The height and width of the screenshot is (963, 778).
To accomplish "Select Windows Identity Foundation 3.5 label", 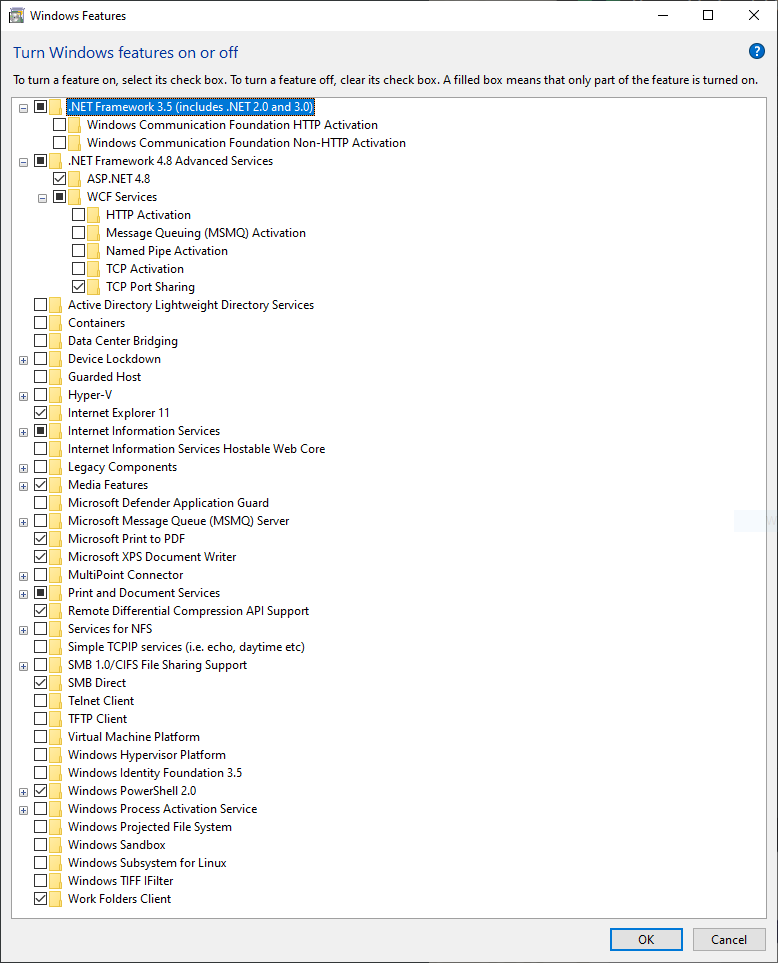I will (155, 773).
